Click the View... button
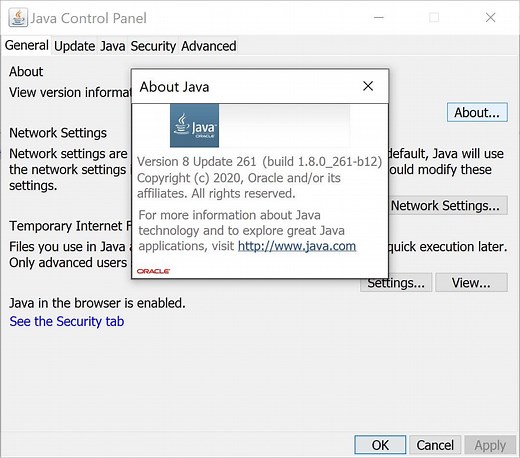The image size is (520, 458). click(x=471, y=283)
